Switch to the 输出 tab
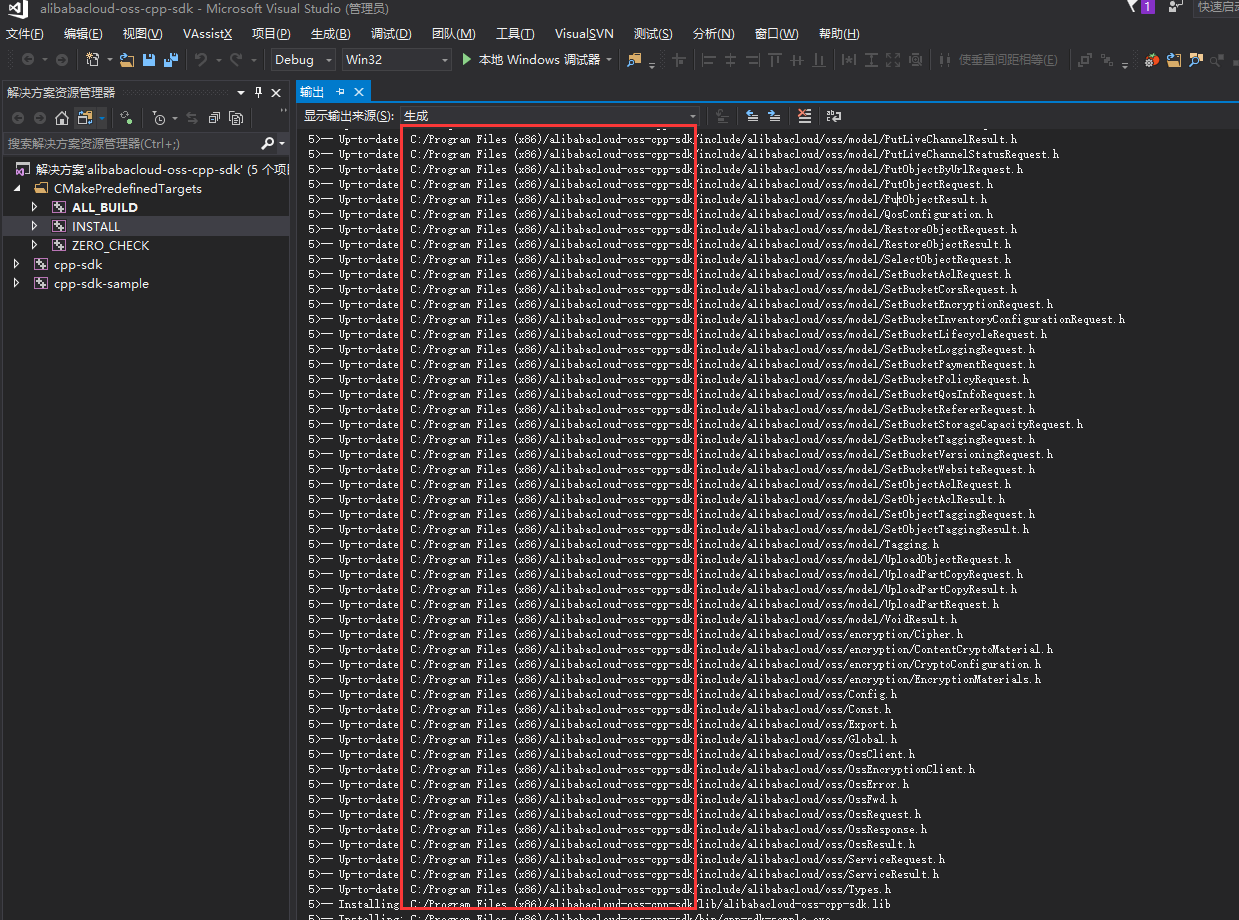Image resolution: width=1239 pixels, height=920 pixels. tap(313, 92)
